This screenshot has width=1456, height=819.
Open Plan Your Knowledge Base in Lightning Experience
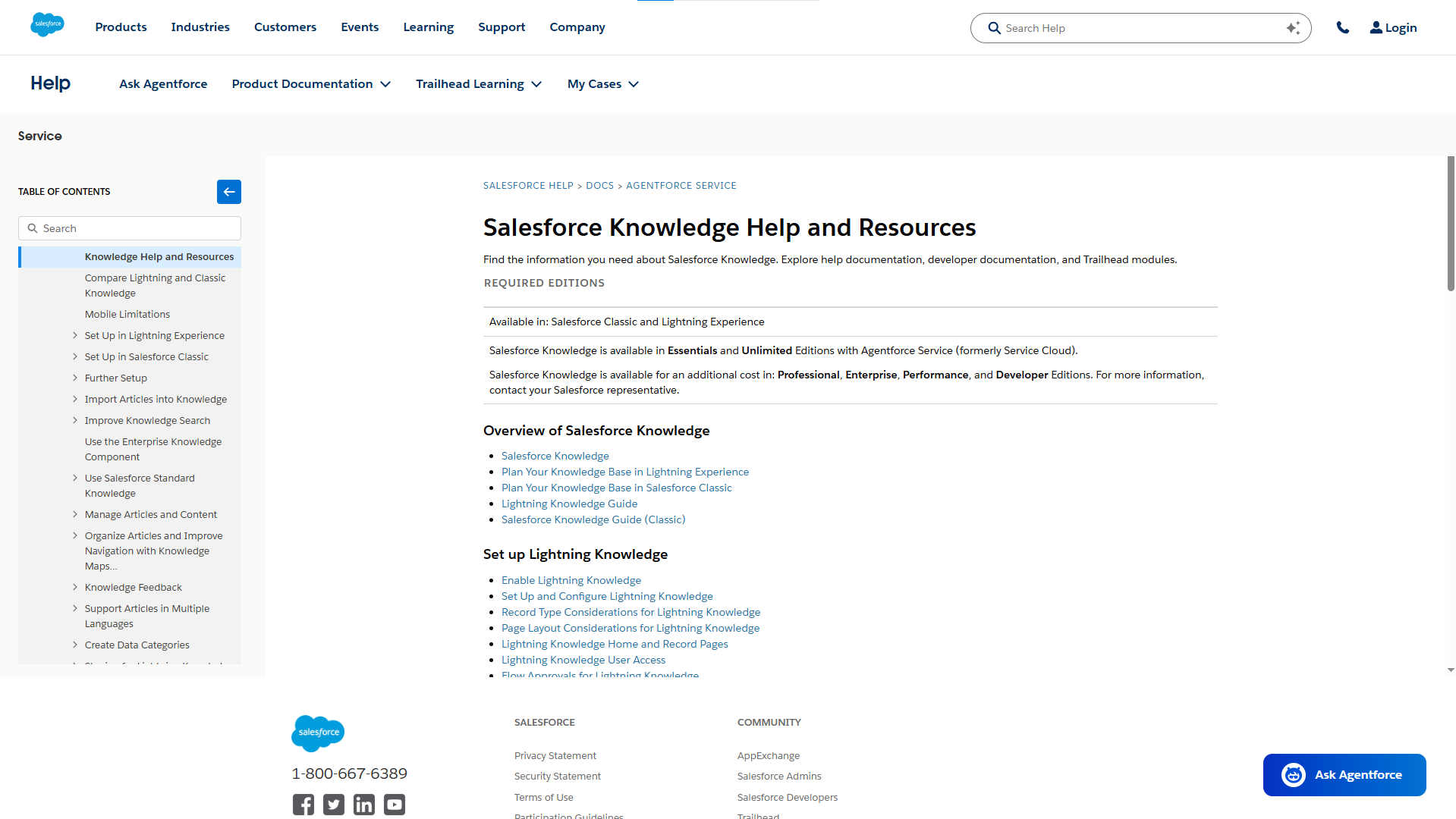625,472
